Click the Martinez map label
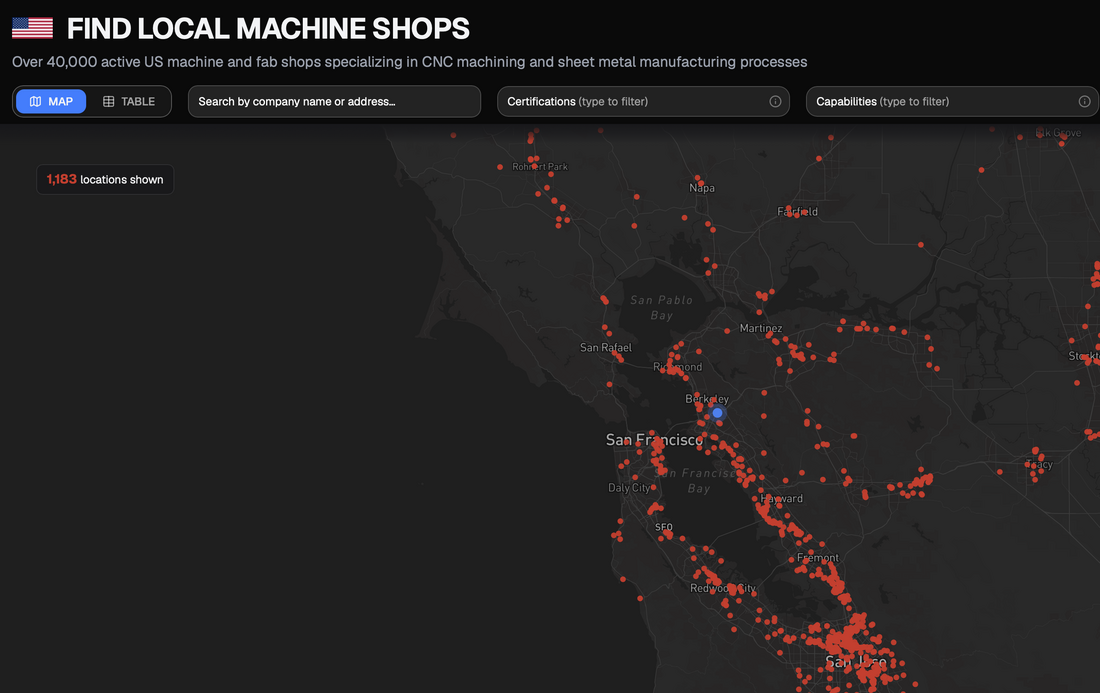 (760, 328)
